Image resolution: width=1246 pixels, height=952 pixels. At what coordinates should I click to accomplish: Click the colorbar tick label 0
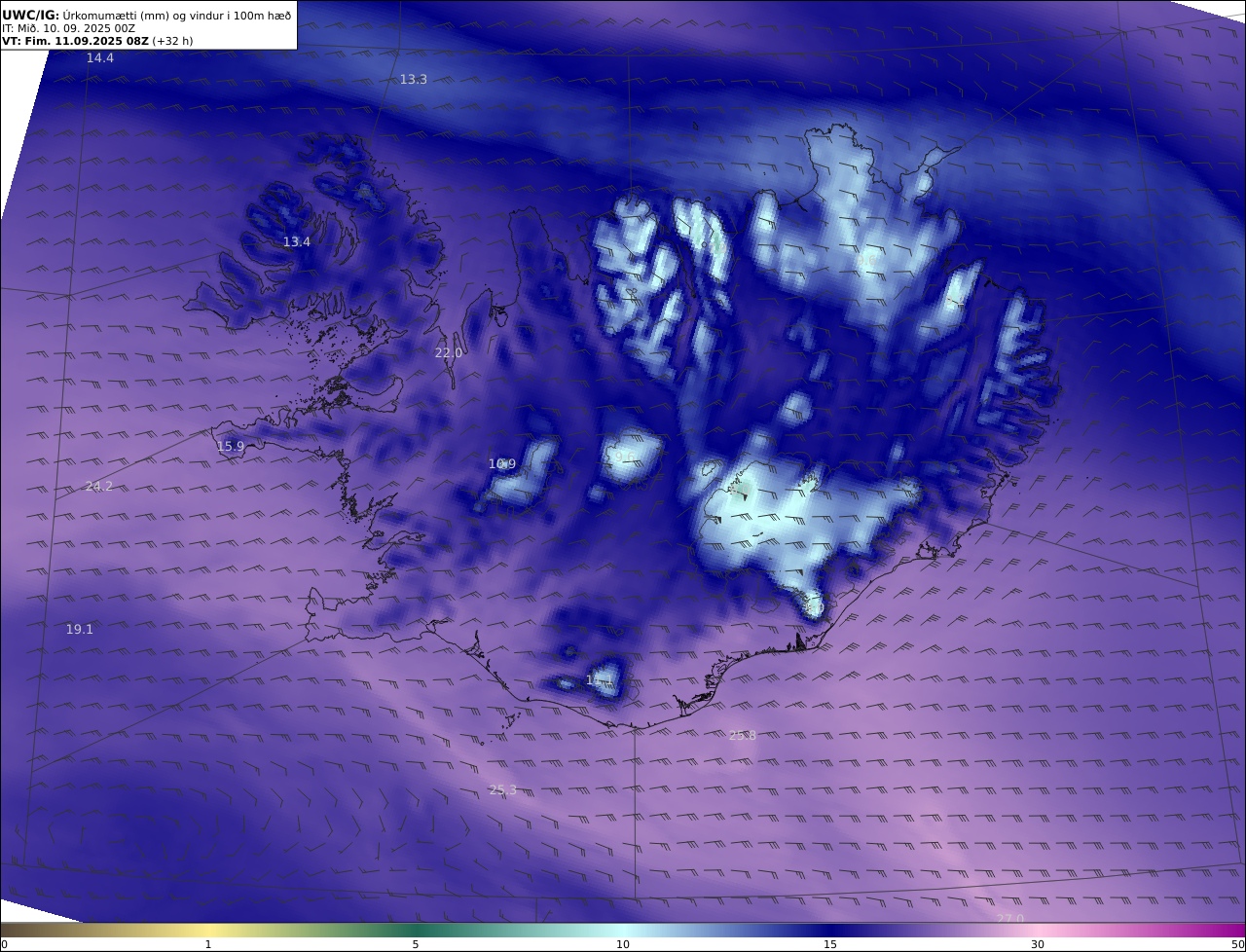tap(4, 944)
